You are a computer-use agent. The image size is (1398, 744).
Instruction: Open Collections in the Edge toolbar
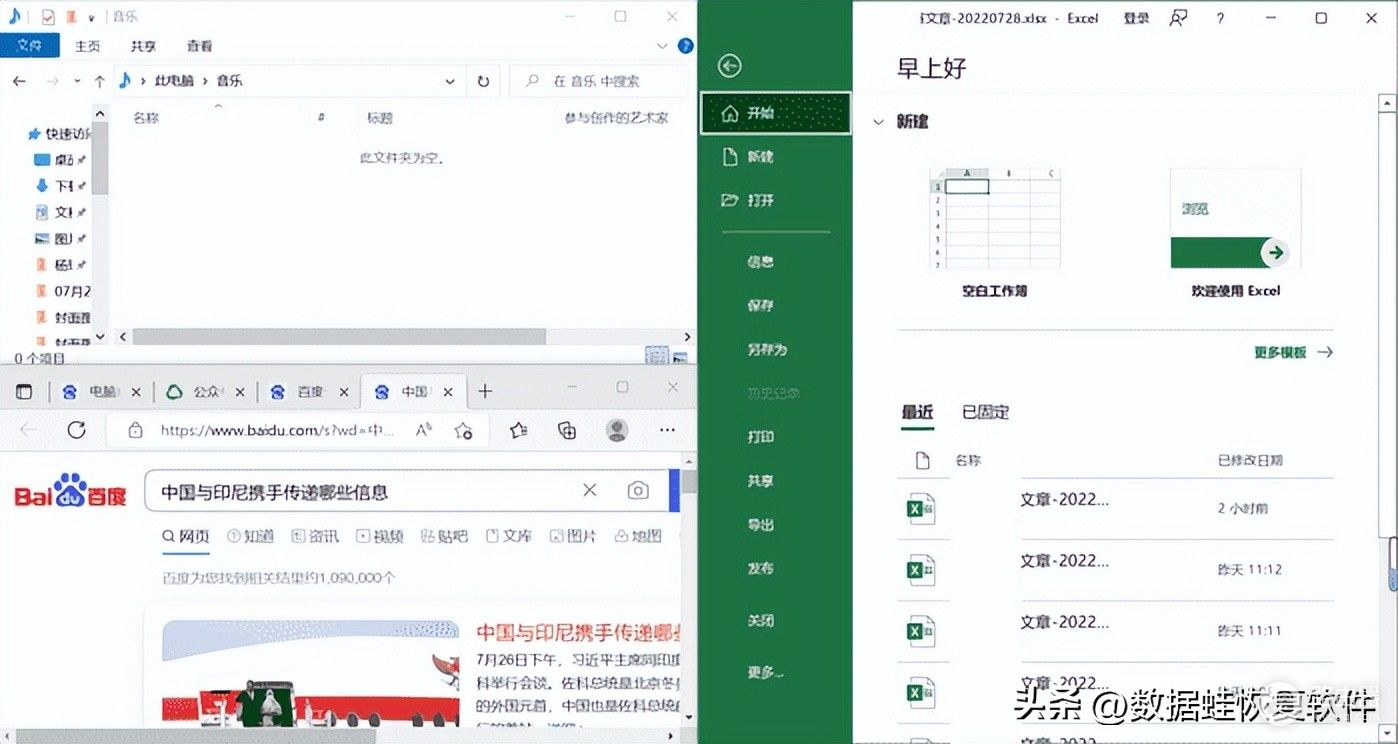coord(567,430)
